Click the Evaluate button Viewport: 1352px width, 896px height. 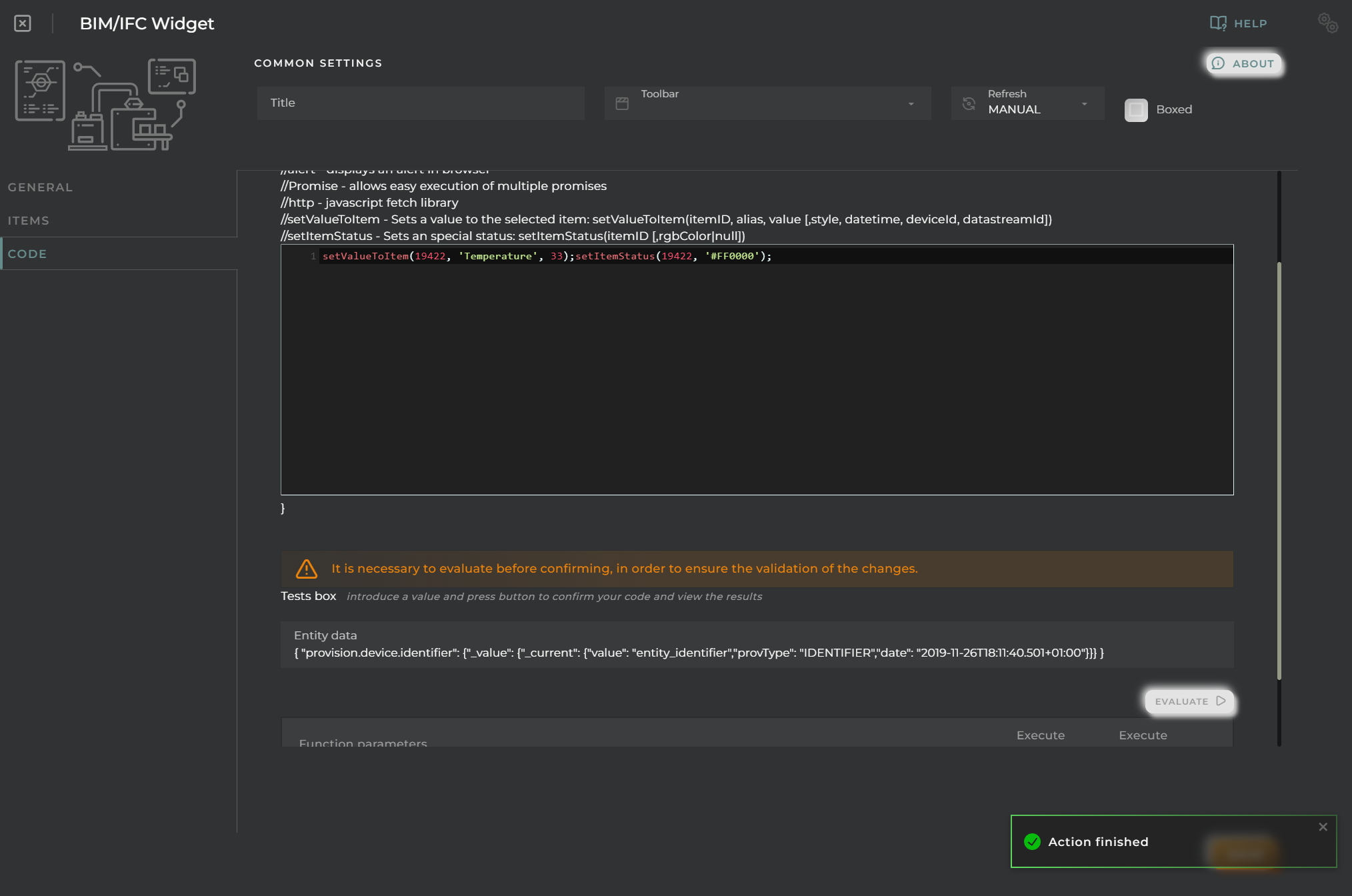(x=1189, y=701)
